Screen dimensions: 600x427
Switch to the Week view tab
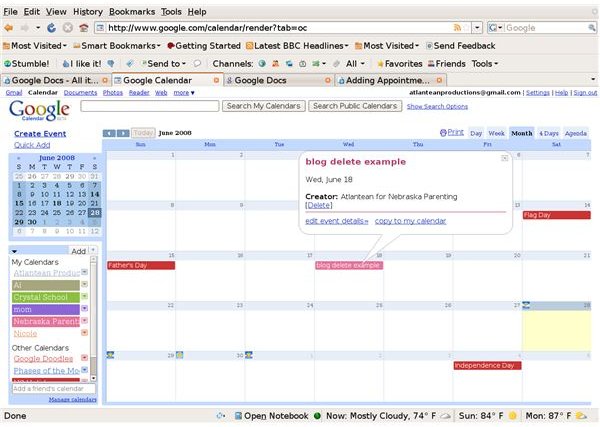click(x=496, y=133)
